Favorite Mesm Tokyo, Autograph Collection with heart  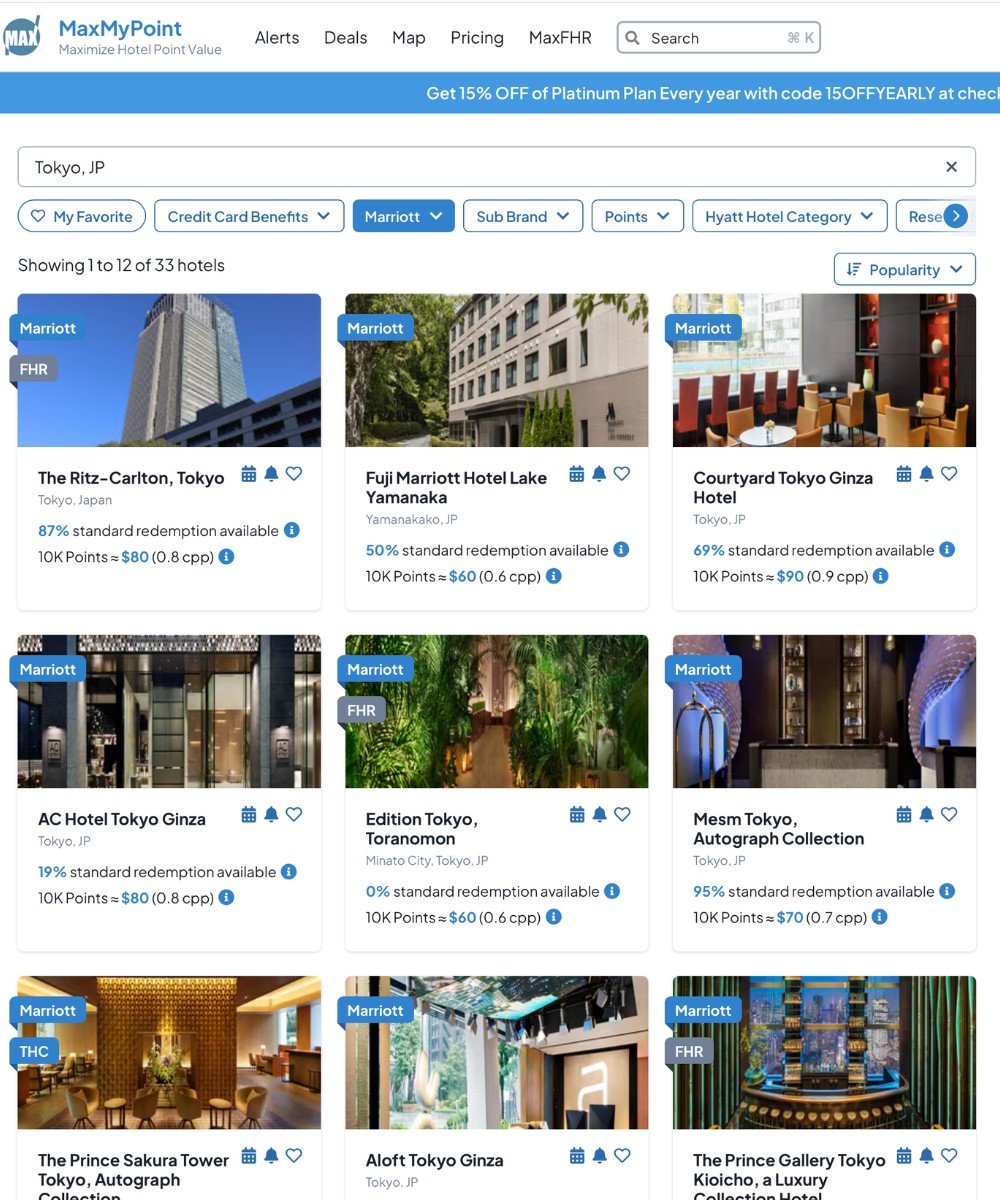949,815
